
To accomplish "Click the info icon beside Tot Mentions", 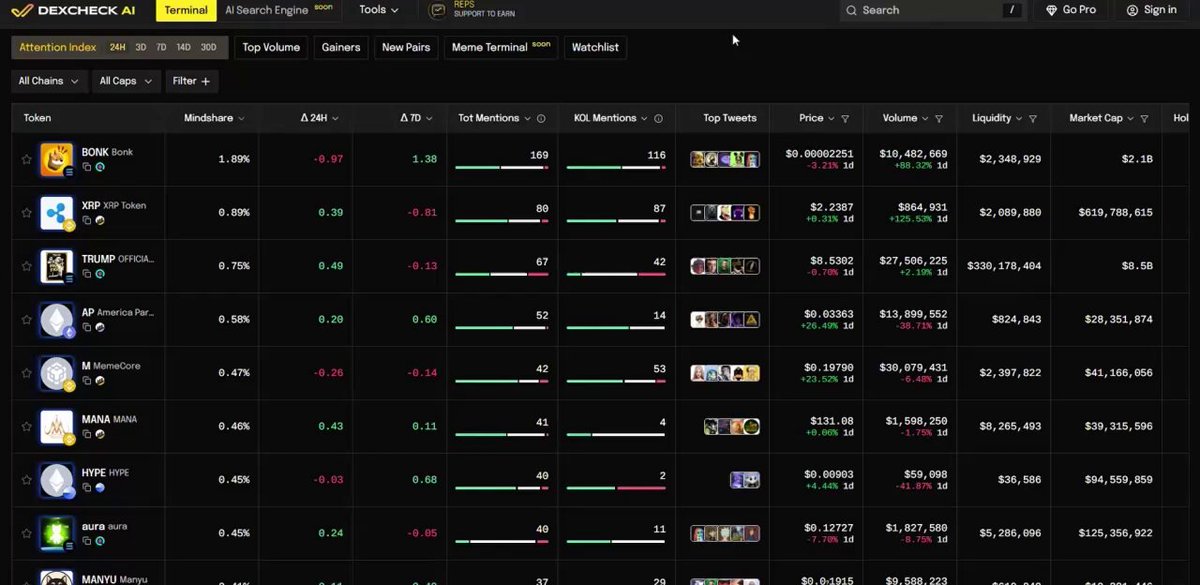I will coord(541,118).
